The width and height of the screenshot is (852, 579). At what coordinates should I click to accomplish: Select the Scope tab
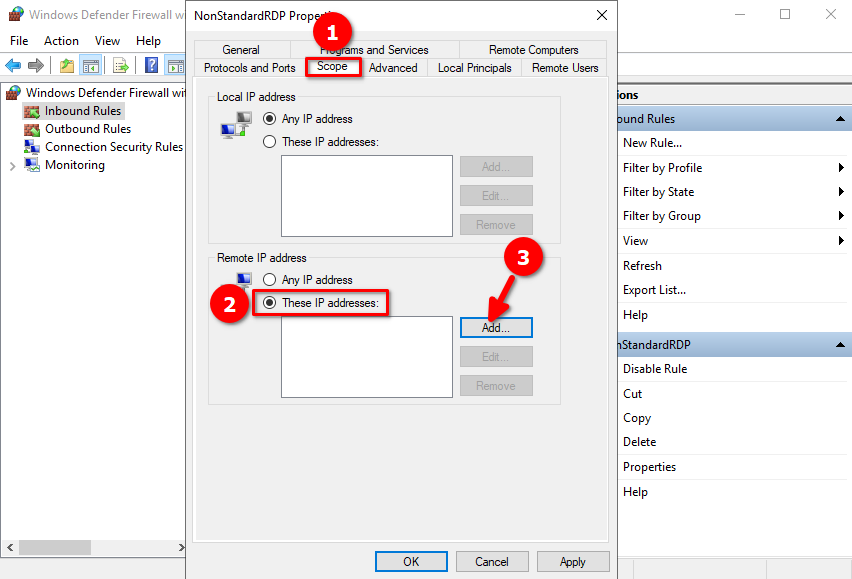coord(333,66)
